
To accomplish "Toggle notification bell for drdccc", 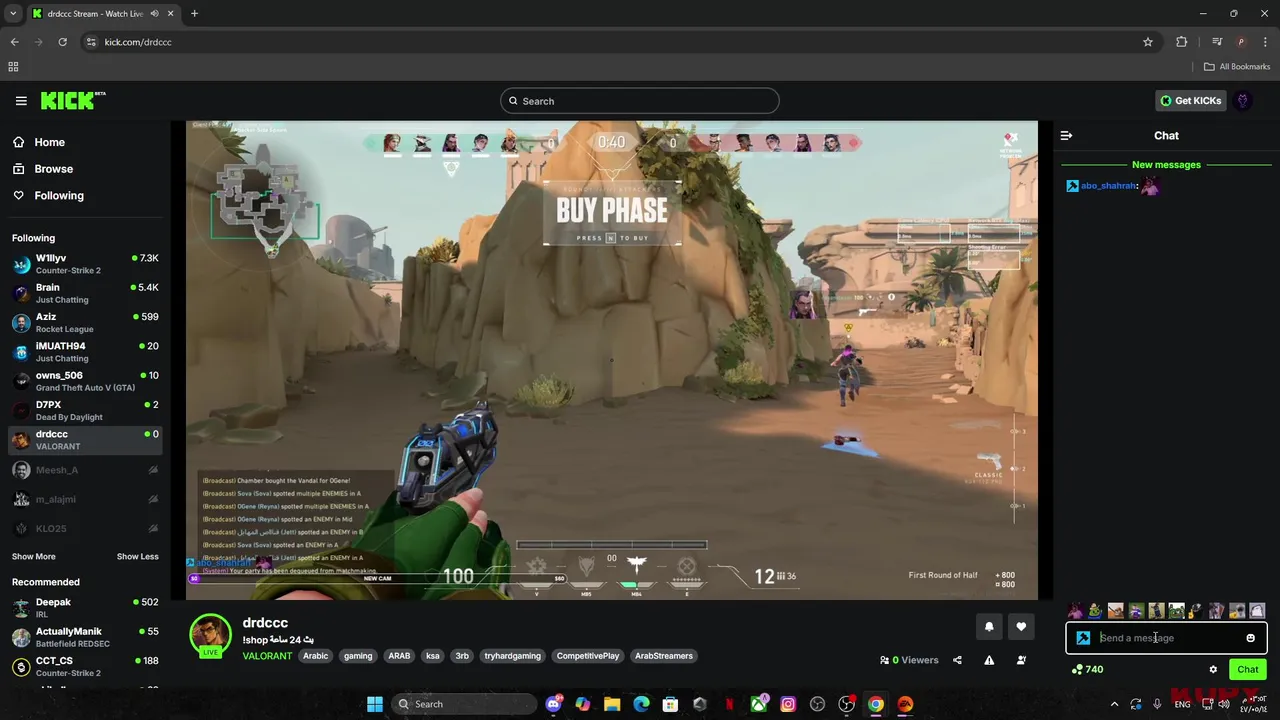I will [x=989, y=627].
